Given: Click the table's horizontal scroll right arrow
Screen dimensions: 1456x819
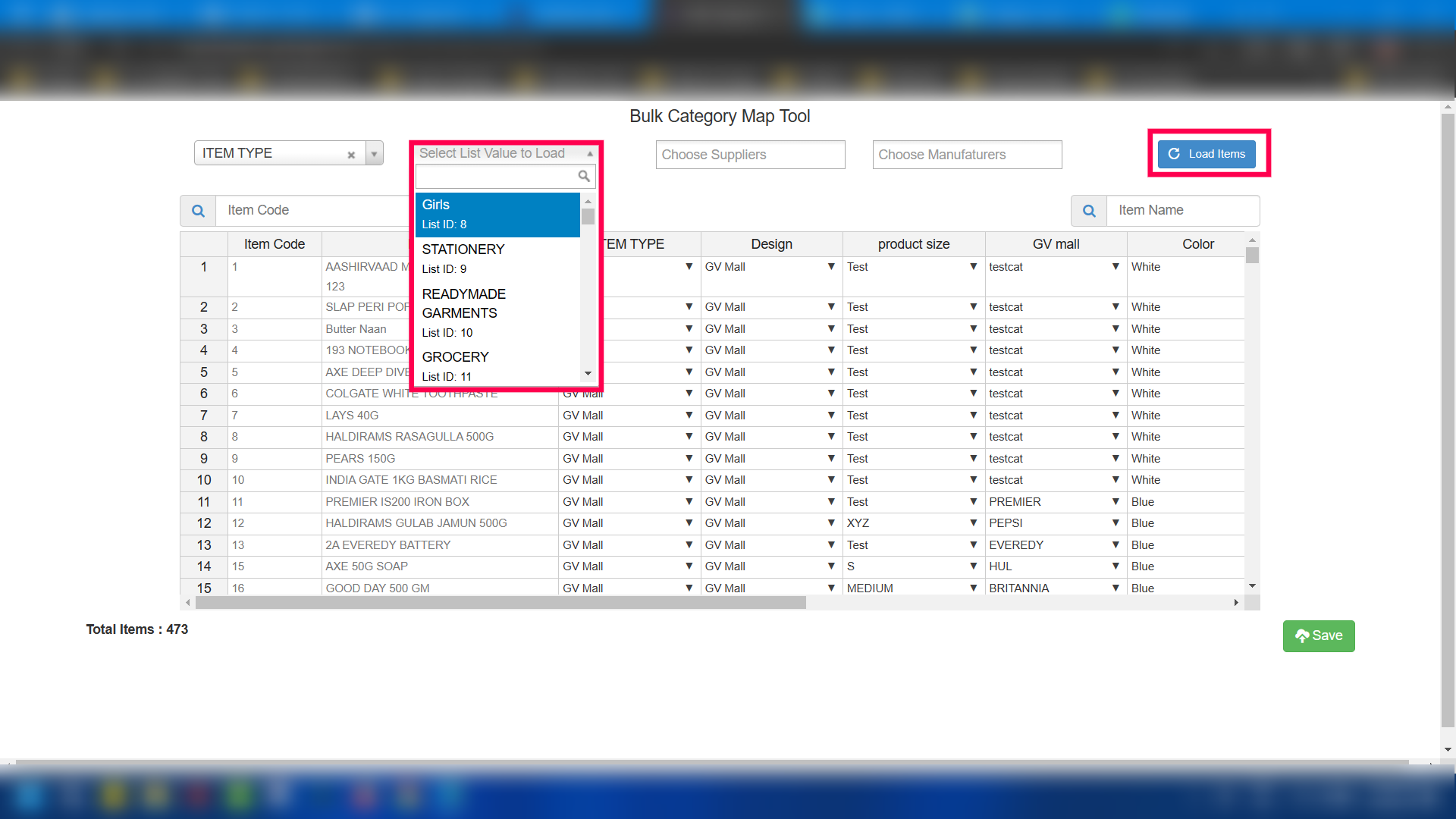Looking at the screenshot, I should point(1236,603).
